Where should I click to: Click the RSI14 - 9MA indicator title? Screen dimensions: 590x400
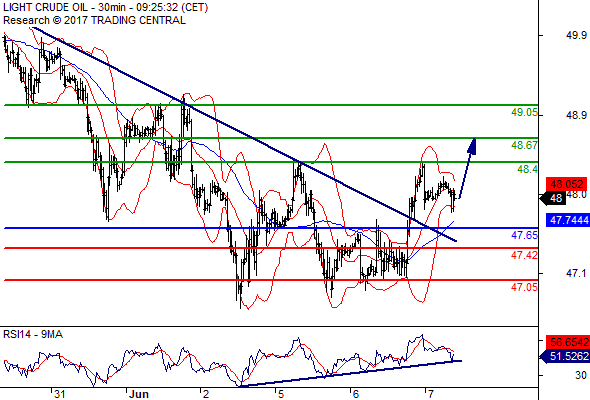point(33,334)
